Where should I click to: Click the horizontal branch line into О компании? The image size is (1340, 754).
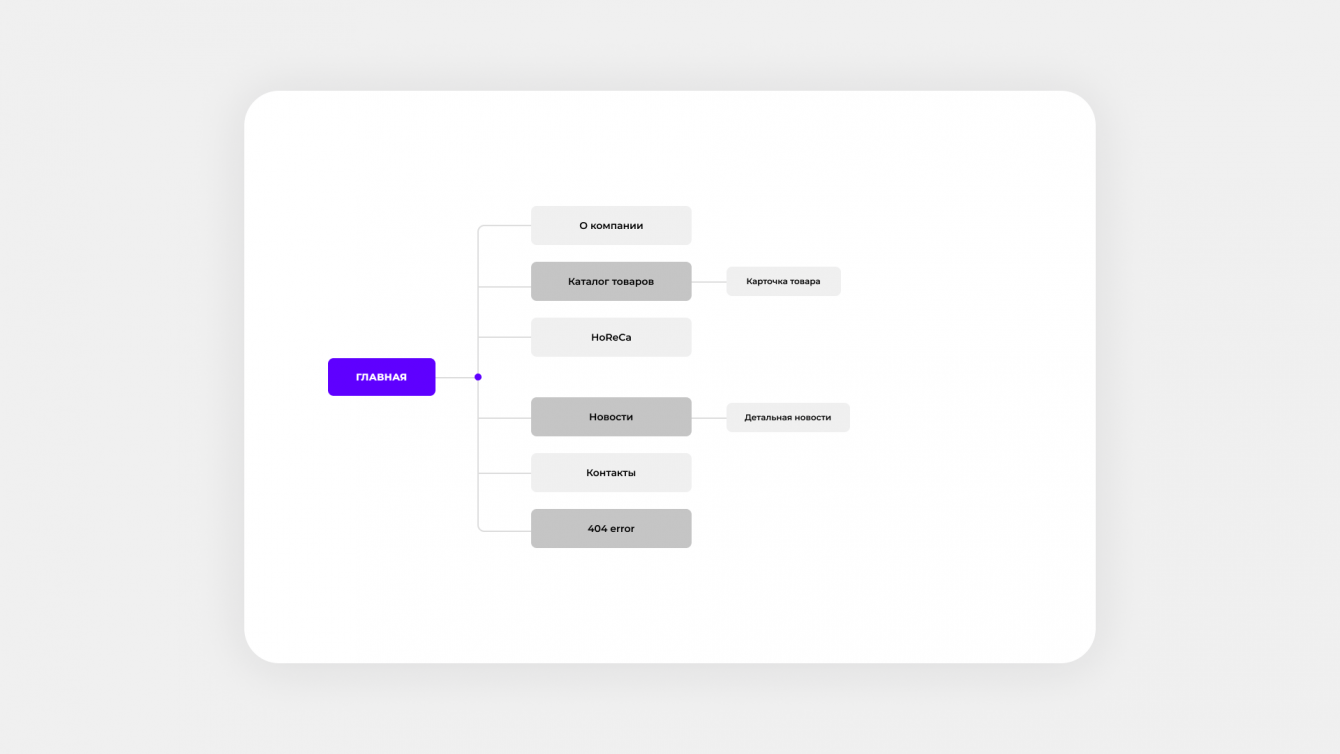click(x=507, y=226)
